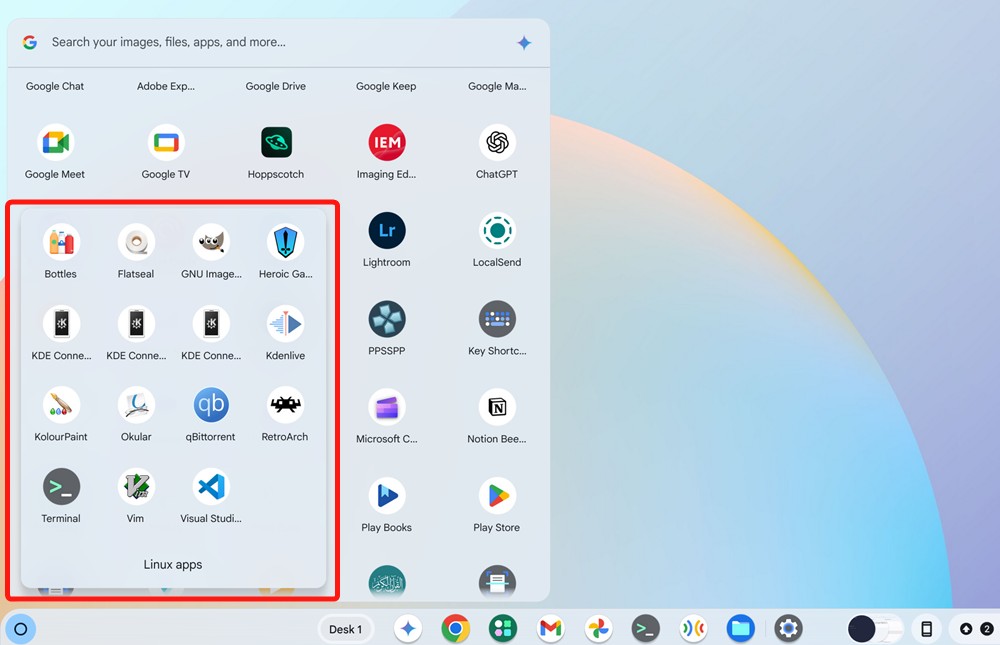Open GNU Image Manipulation Program
1000x645 pixels.
(211, 242)
